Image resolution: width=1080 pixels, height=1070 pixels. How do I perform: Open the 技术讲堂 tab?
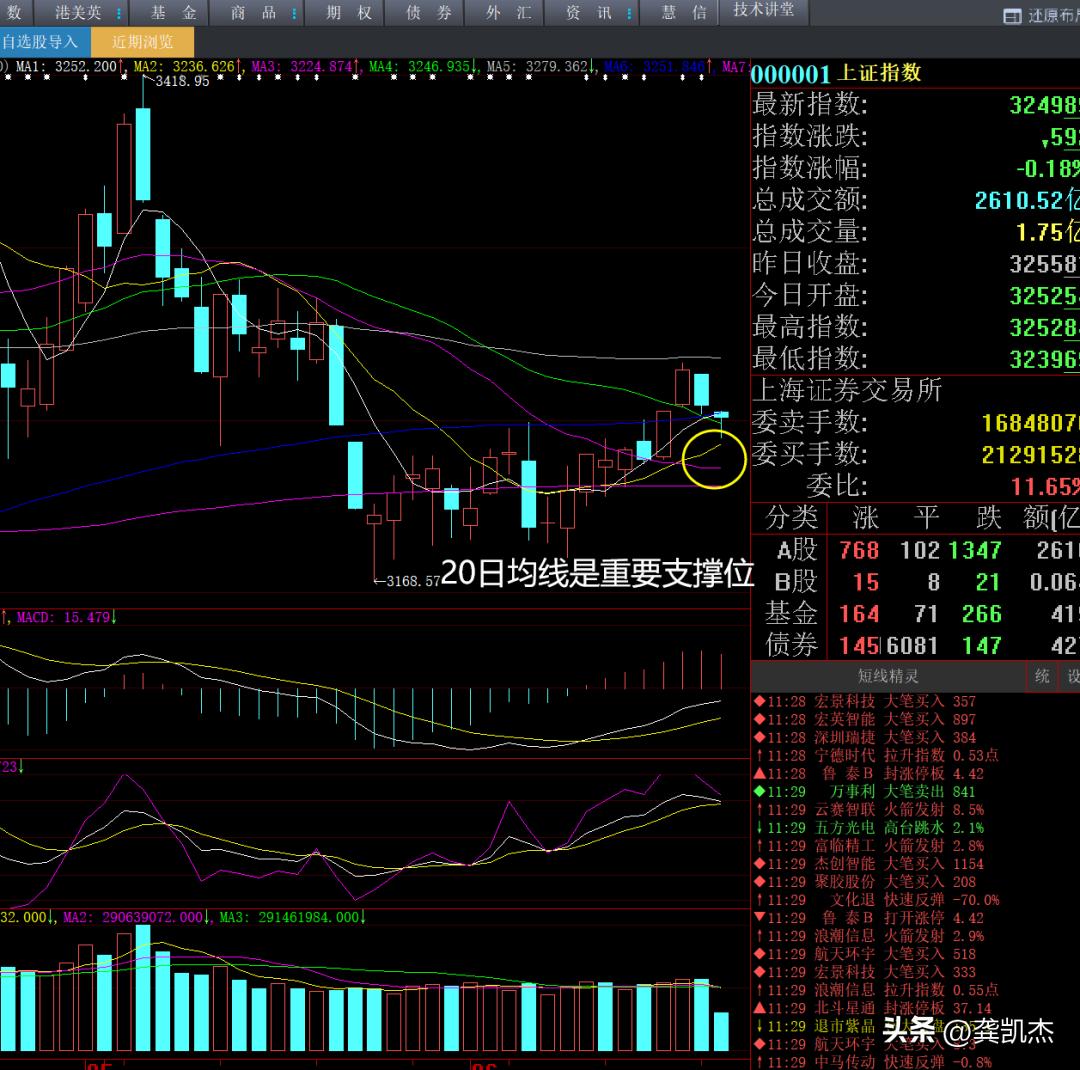763,10
